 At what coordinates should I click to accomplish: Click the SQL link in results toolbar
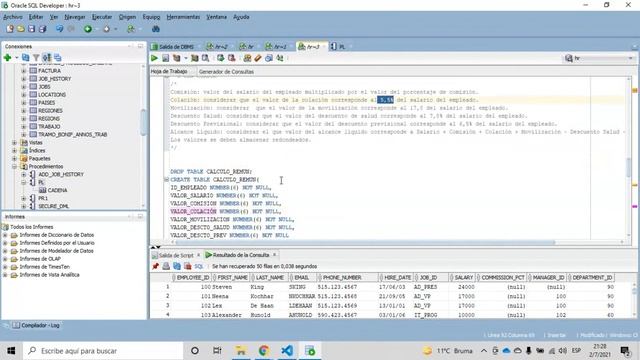click(199, 266)
